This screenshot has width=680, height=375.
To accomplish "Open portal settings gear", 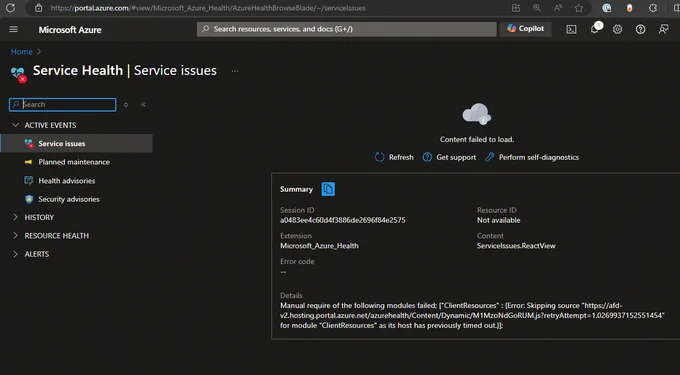I will (617, 29).
